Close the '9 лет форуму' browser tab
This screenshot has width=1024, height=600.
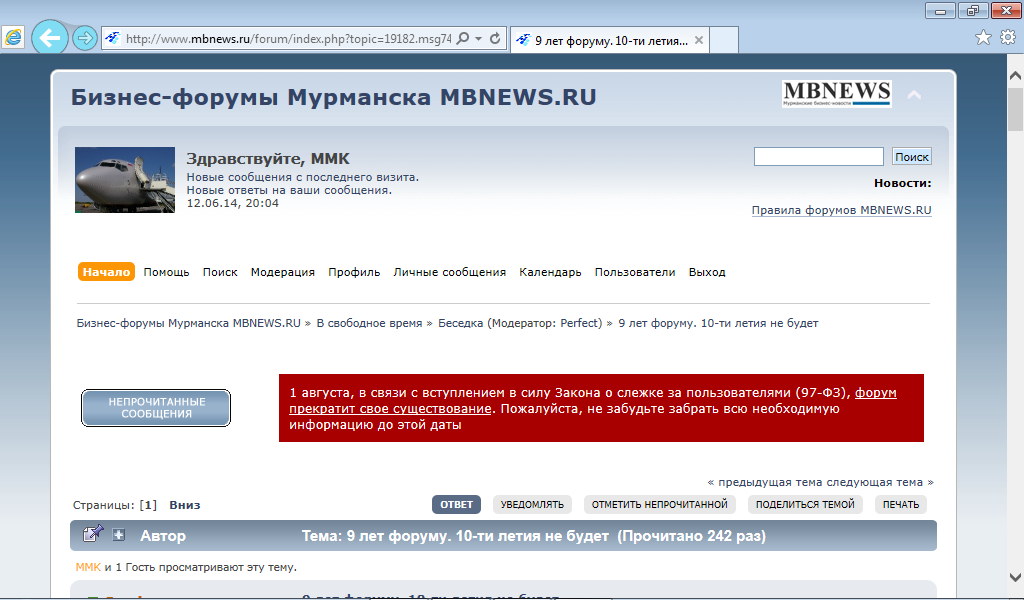[x=699, y=41]
